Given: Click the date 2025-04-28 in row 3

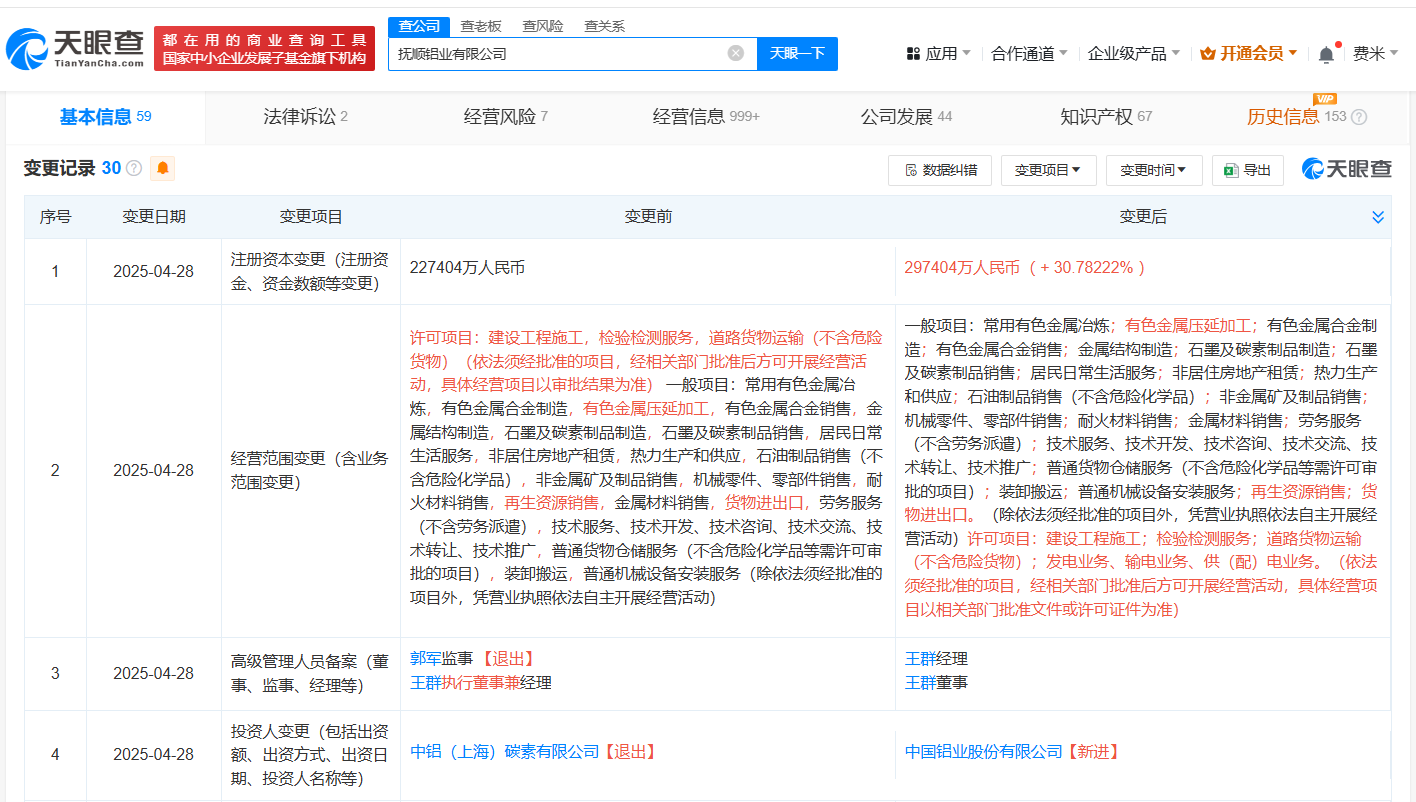Looking at the screenshot, I should 154,674.
